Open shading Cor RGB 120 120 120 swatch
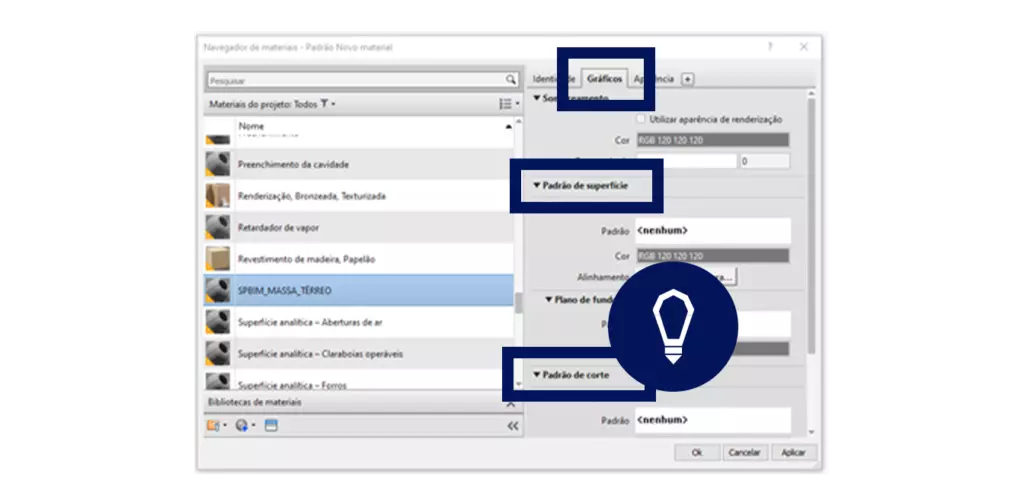The height and width of the screenshot is (500, 1024). click(x=712, y=140)
